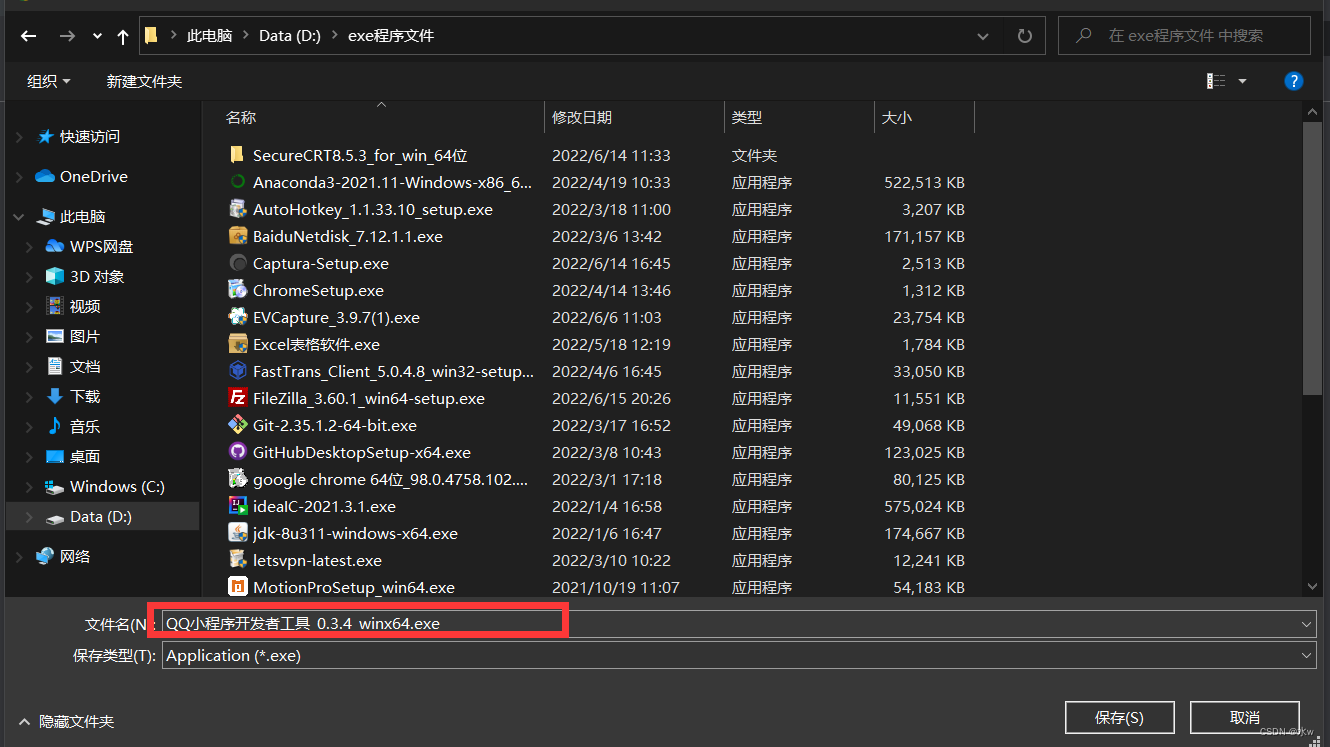Expand 快速访问 in navigation pane
This screenshot has width=1330, height=747.
tap(19, 137)
